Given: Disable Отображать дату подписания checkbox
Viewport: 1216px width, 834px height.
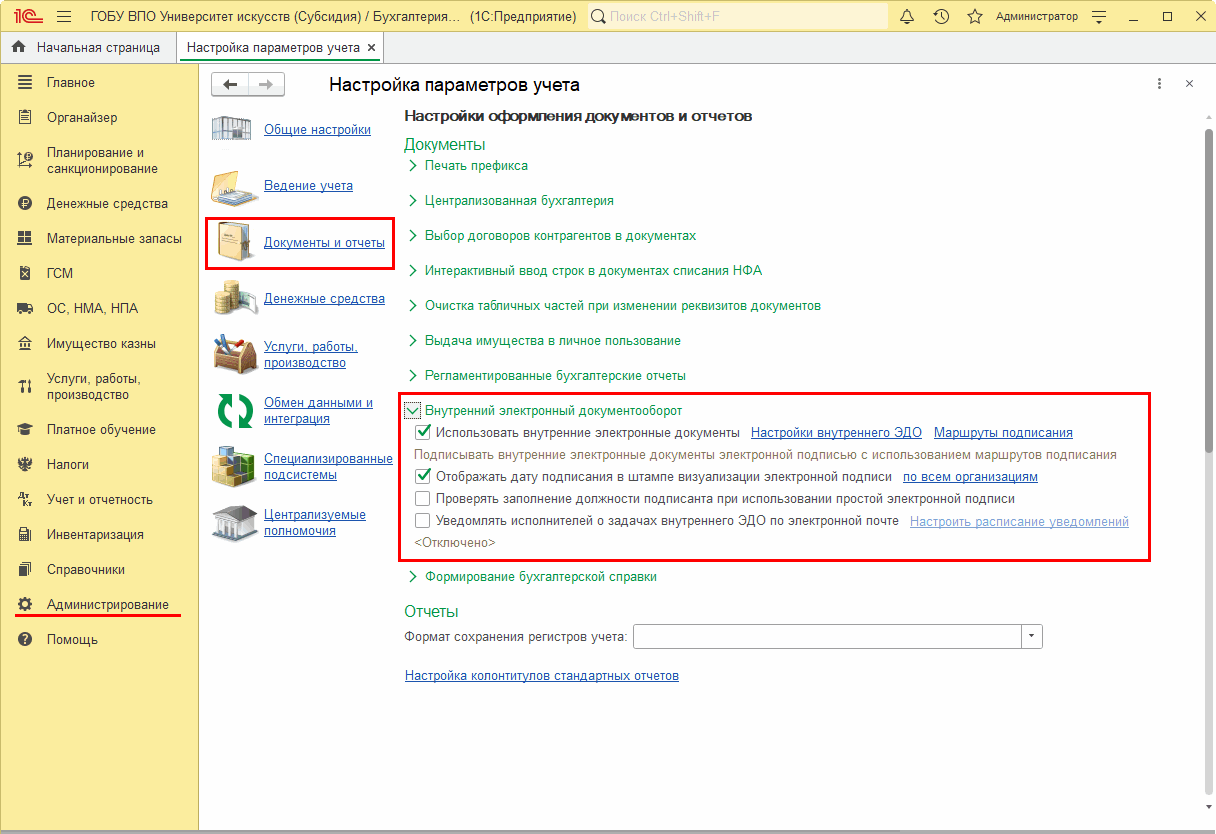Looking at the screenshot, I should [423, 477].
